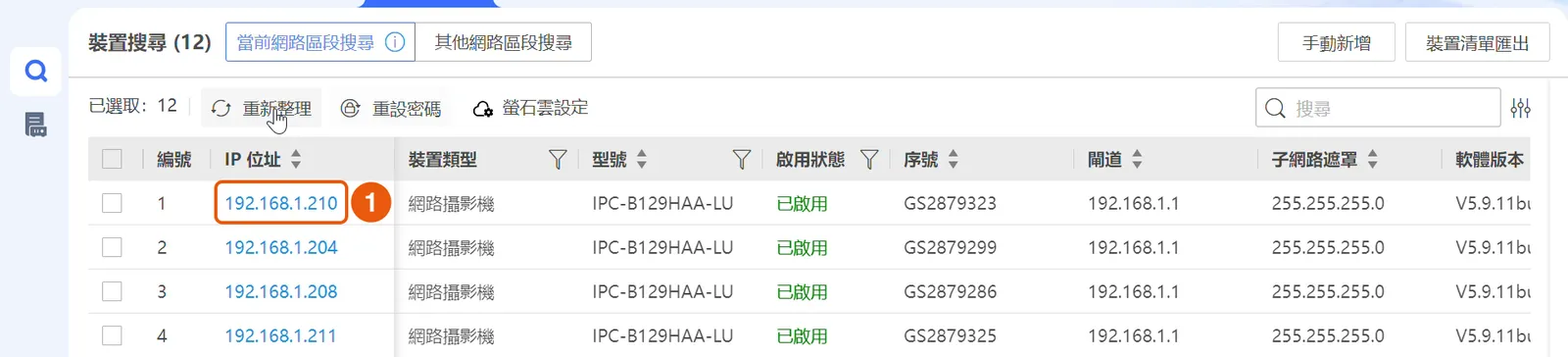
Task: Click the 螢石雲設定 button
Action: [x=530, y=109]
